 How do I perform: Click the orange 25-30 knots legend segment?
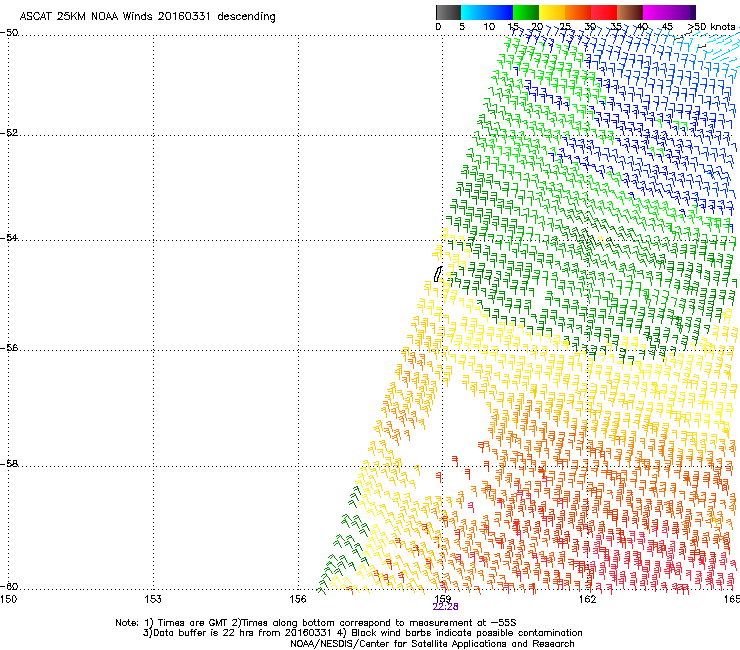[578, 12]
